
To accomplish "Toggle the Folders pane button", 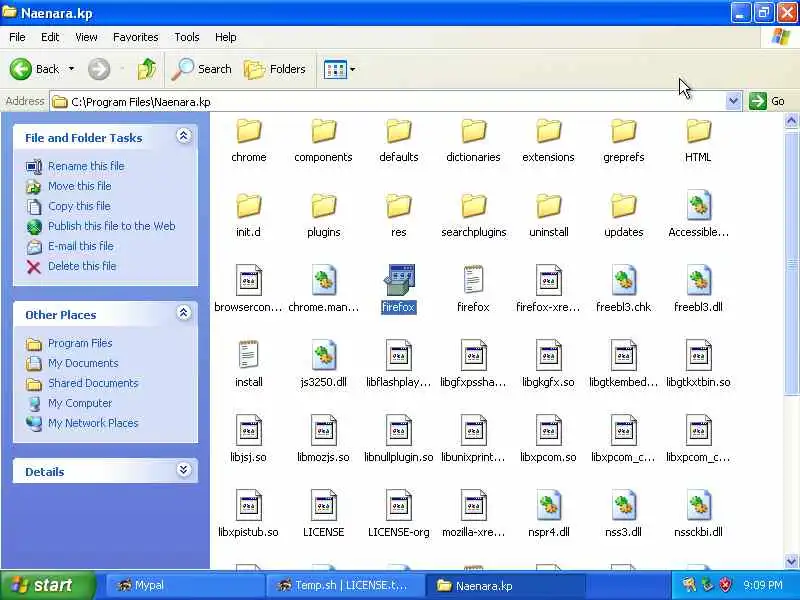I will pos(275,69).
